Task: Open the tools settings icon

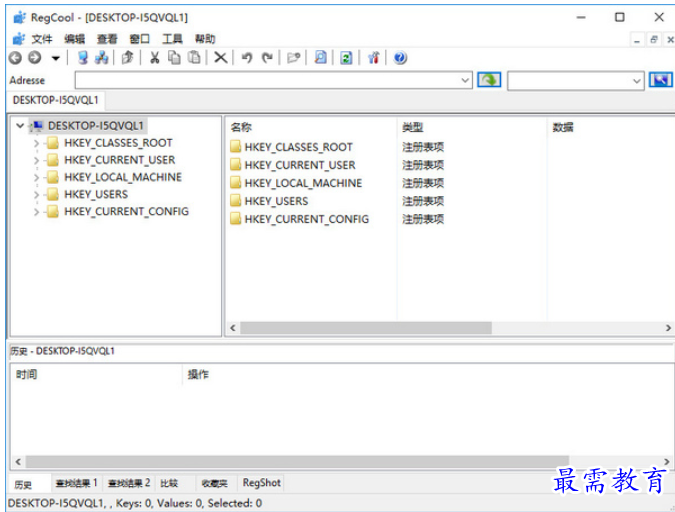Action: pyautogui.click(x=373, y=58)
